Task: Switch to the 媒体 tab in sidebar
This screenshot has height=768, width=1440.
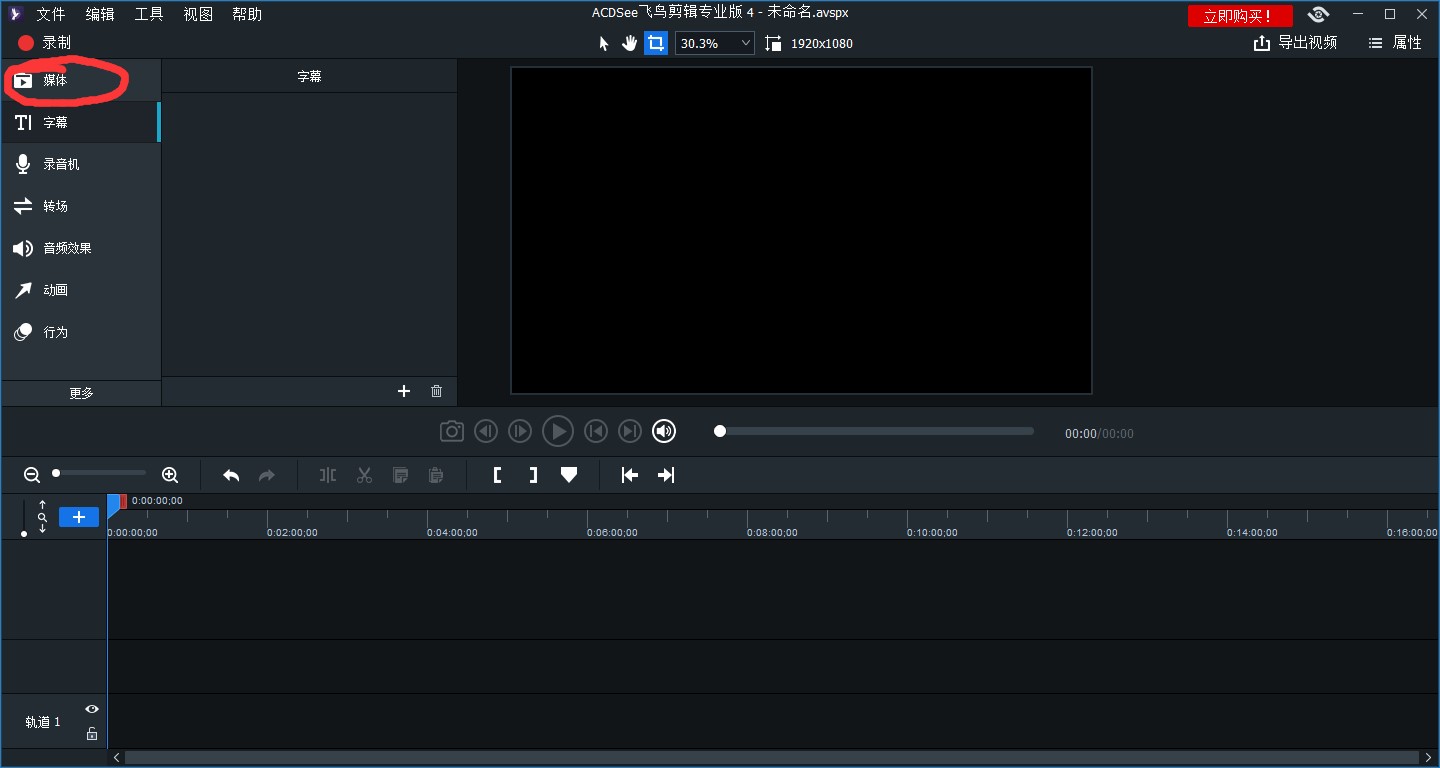Action: pos(55,80)
